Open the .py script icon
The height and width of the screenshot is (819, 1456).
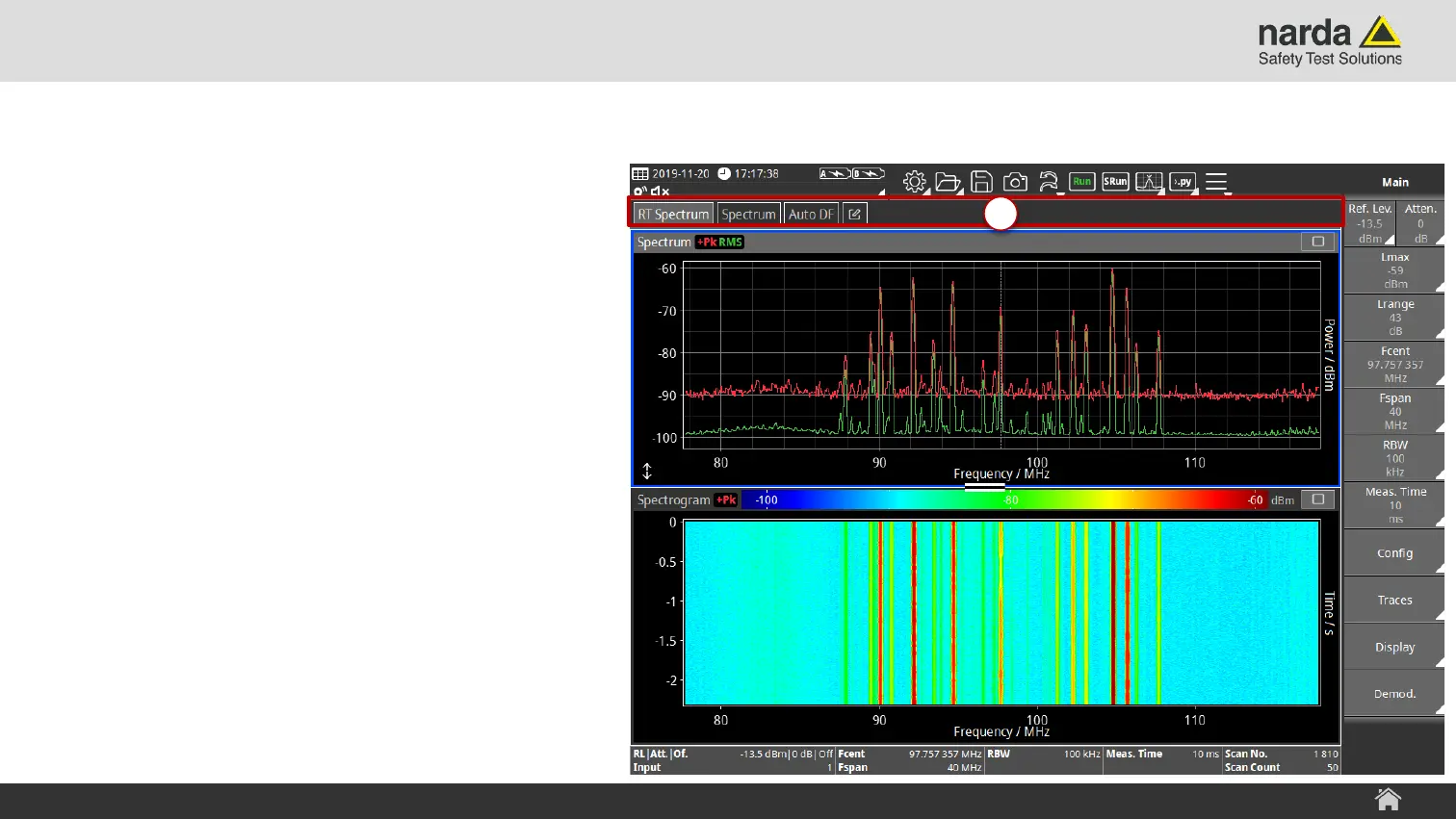(1183, 182)
